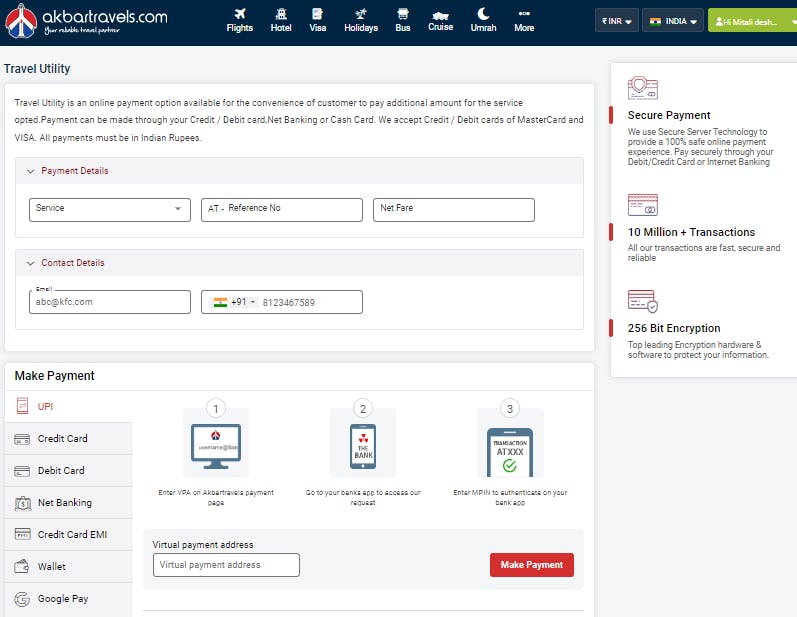Click the red Make Payment button

(532, 565)
